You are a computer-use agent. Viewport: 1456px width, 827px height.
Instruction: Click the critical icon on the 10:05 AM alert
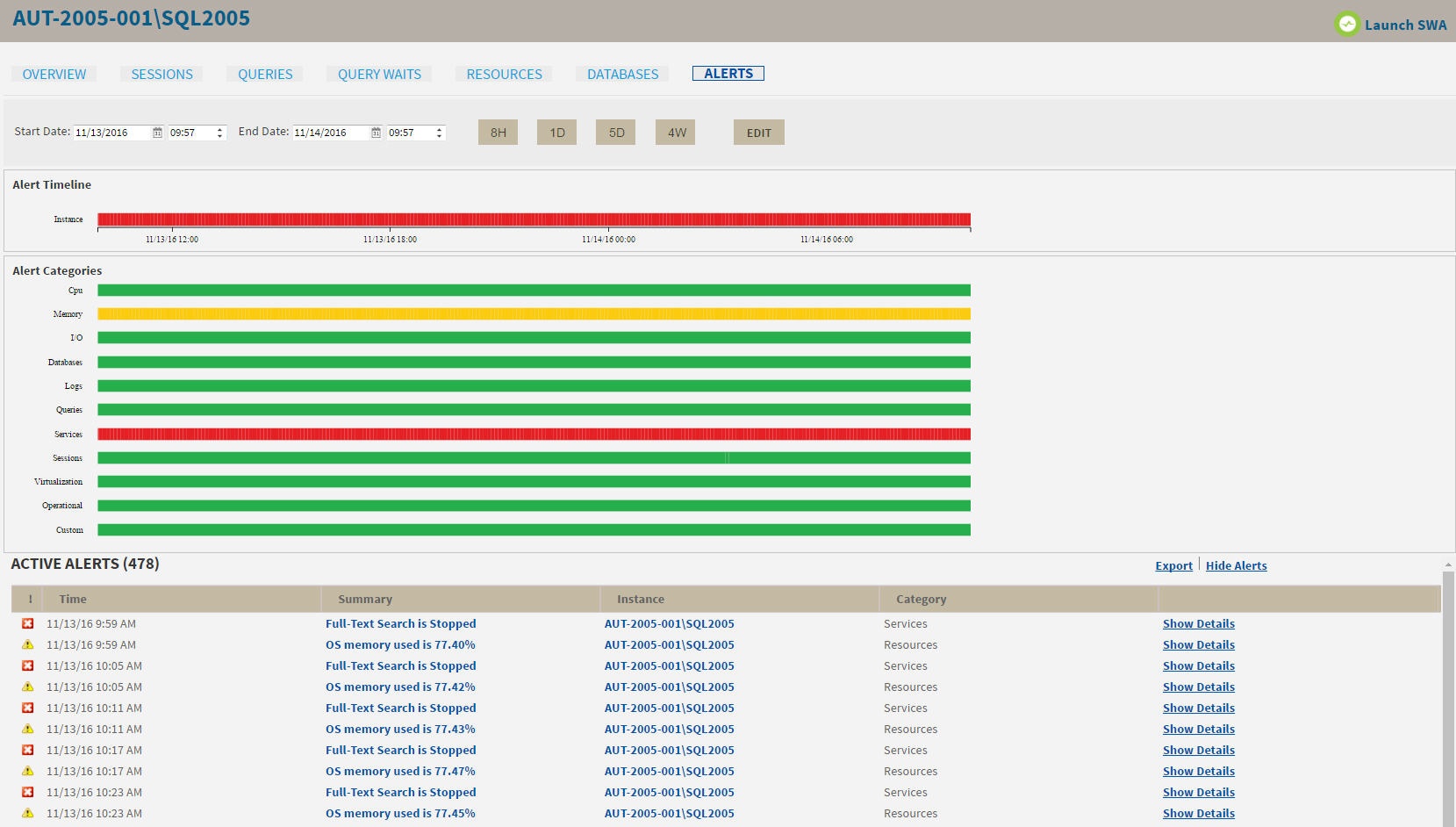(28, 666)
